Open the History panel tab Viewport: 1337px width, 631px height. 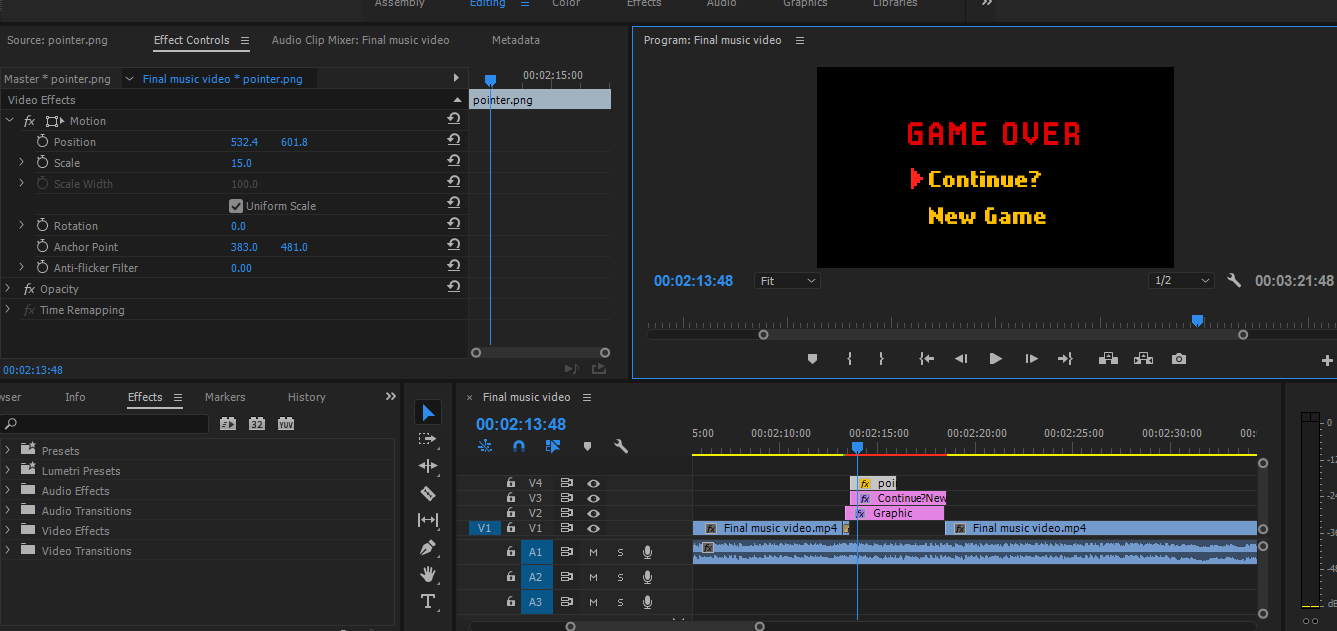pos(306,397)
